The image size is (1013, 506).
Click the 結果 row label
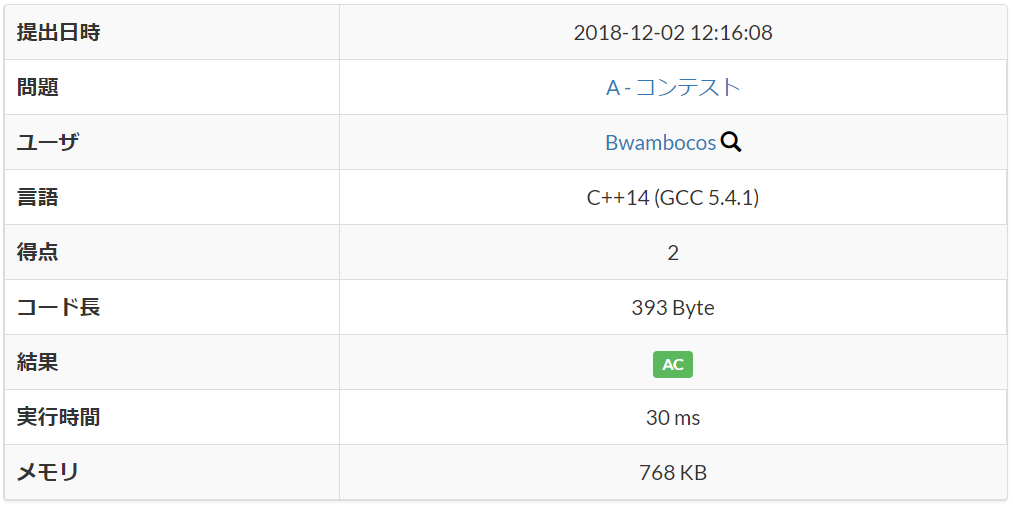click(38, 362)
